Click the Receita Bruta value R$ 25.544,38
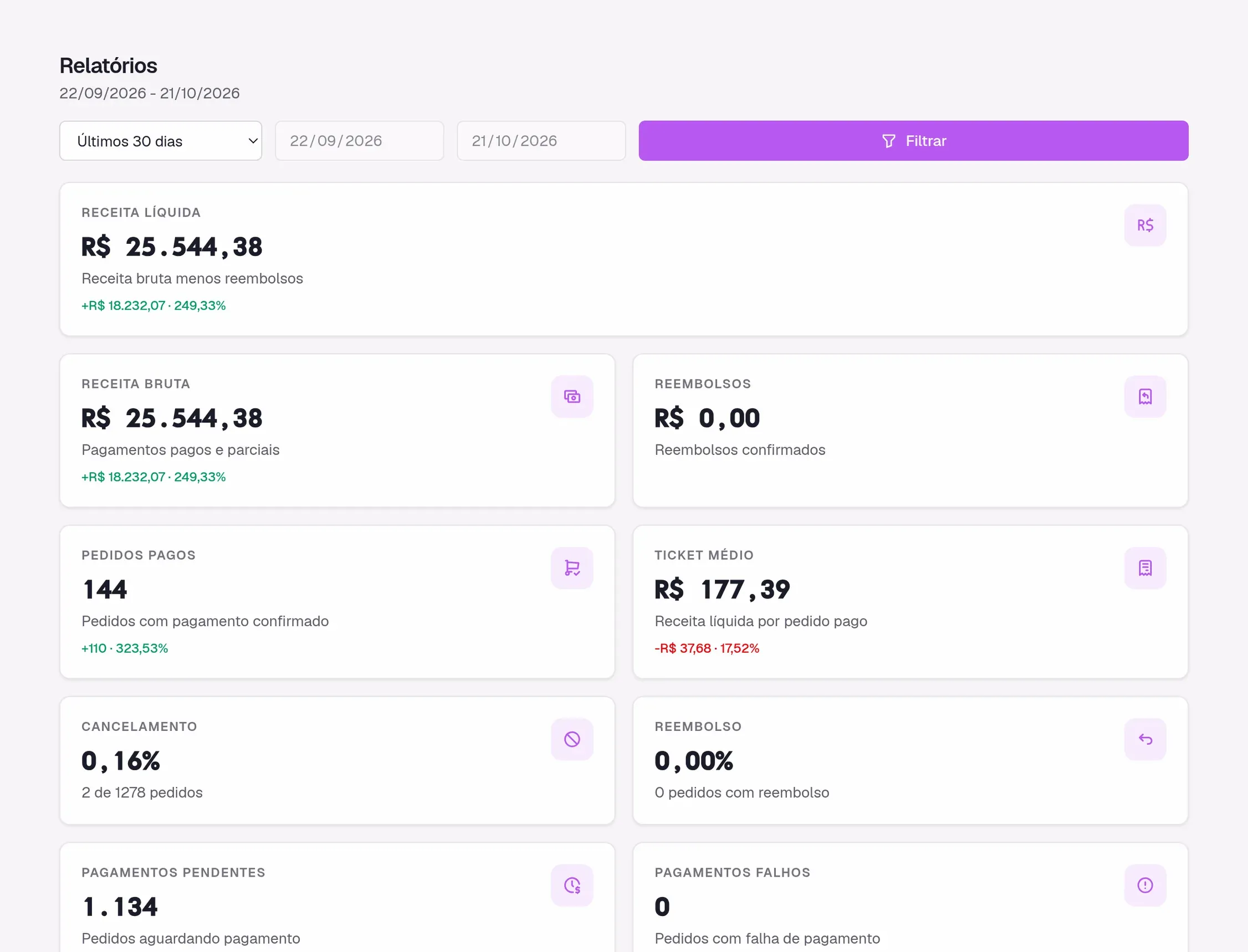The height and width of the screenshot is (952, 1248). pyautogui.click(x=172, y=418)
